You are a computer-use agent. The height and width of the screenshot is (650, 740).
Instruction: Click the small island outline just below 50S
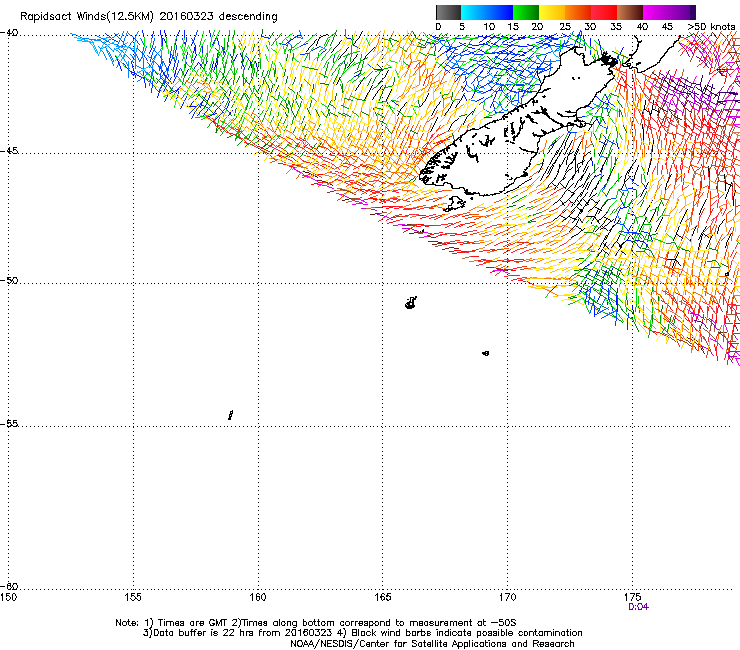coord(411,303)
